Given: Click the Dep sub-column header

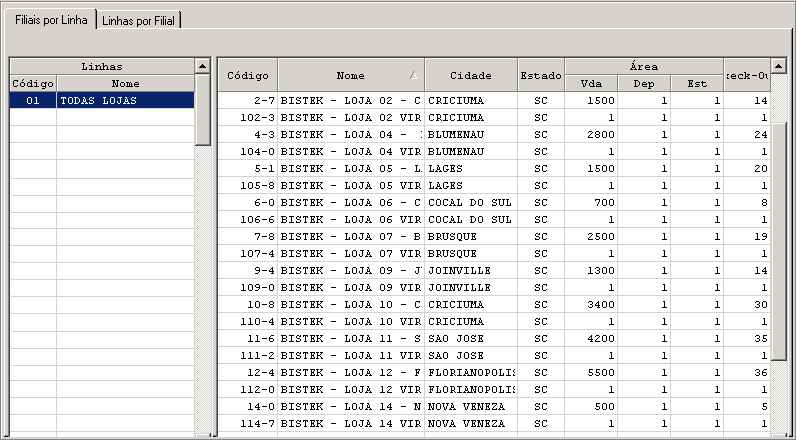Looking at the screenshot, I should click(644, 84).
